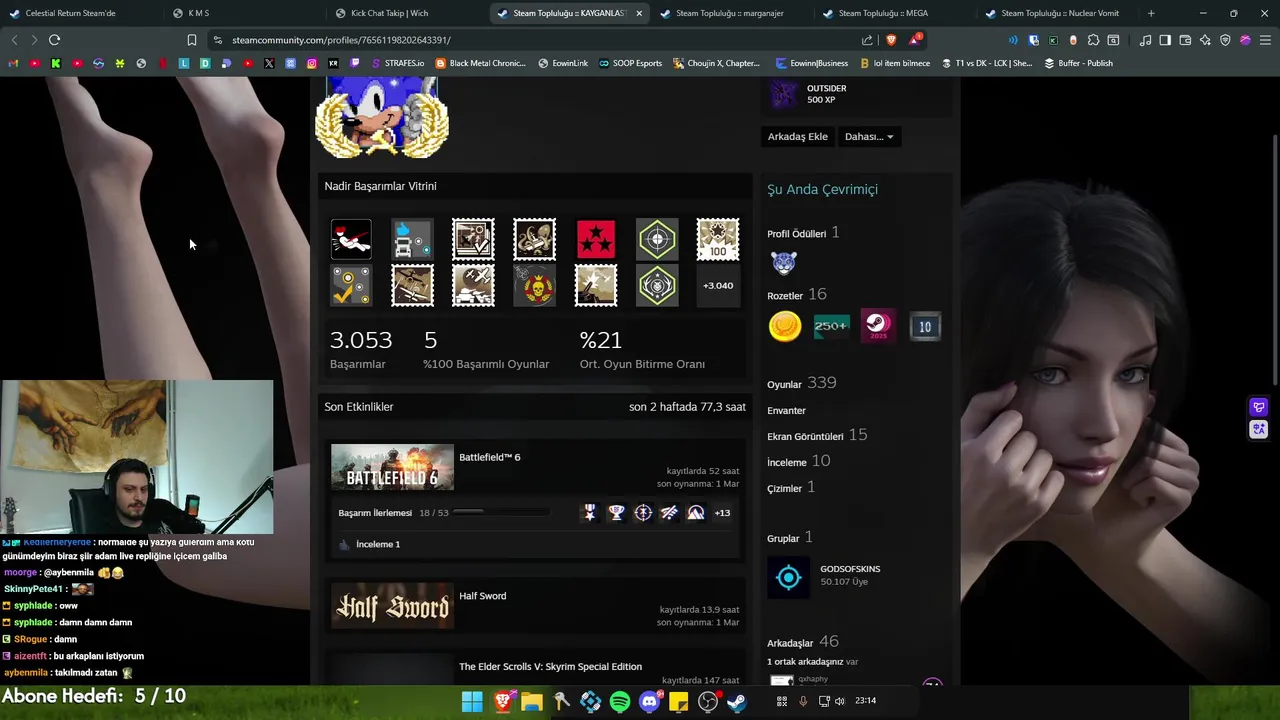Click the Arkadaş Ekle button
Viewport: 1280px width, 720px height.
(x=797, y=136)
